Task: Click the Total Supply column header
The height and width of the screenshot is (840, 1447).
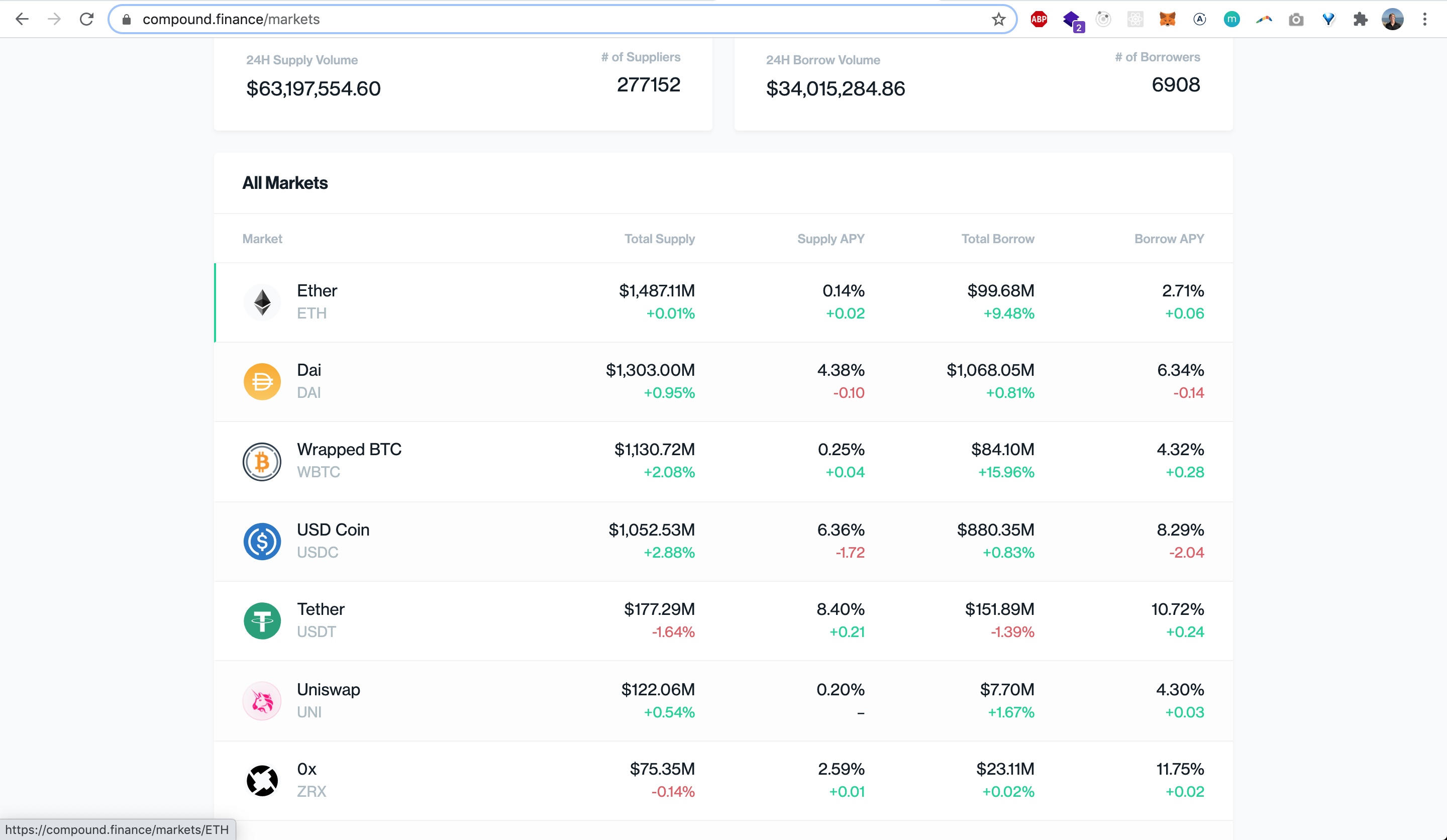Action: (x=659, y=239)
